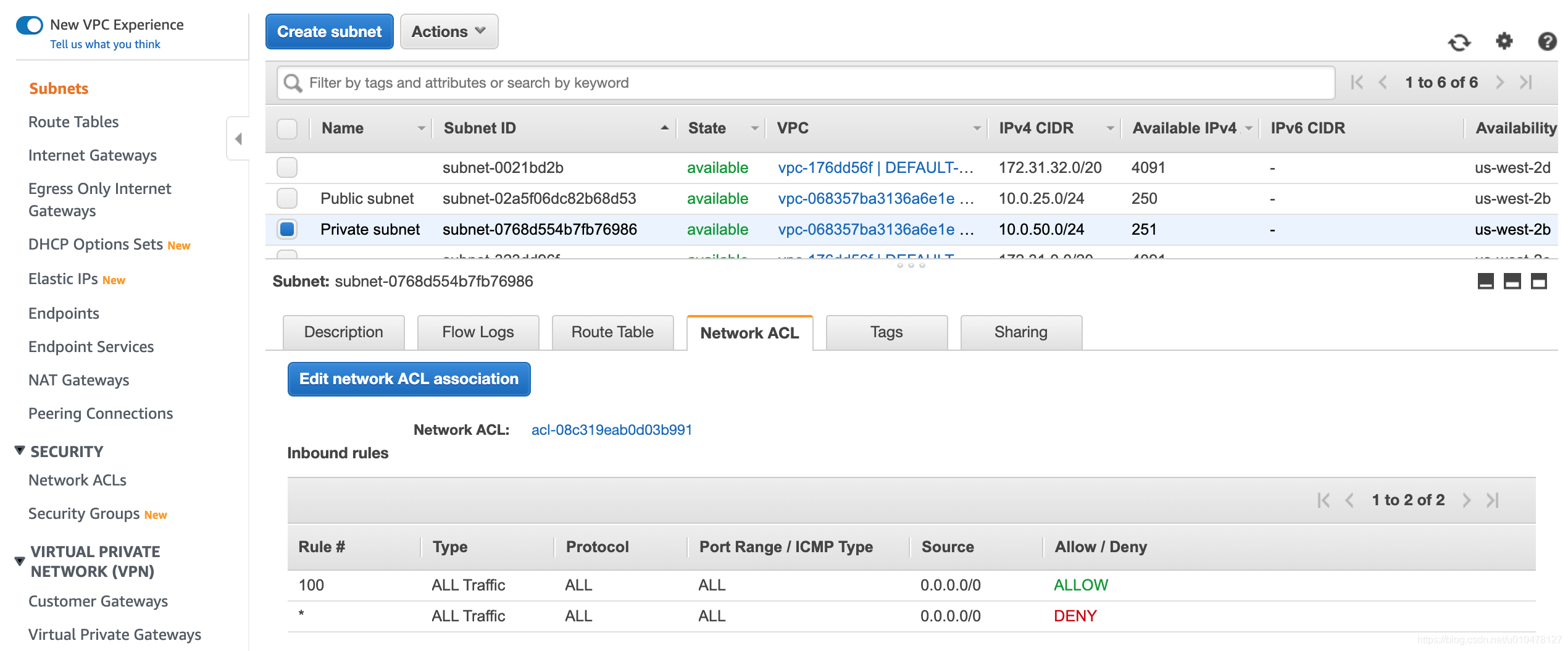
Task: Go to first page of subnets list
Action: click(1357, 82)
